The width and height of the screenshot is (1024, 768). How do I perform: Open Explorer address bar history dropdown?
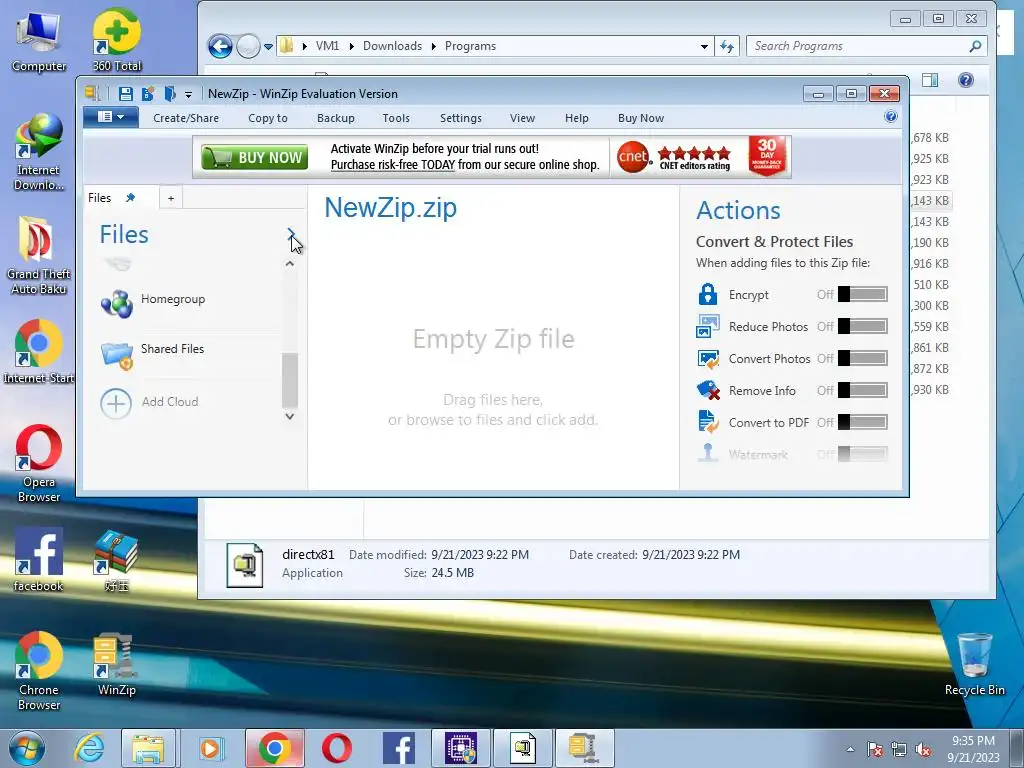[704, 46]
